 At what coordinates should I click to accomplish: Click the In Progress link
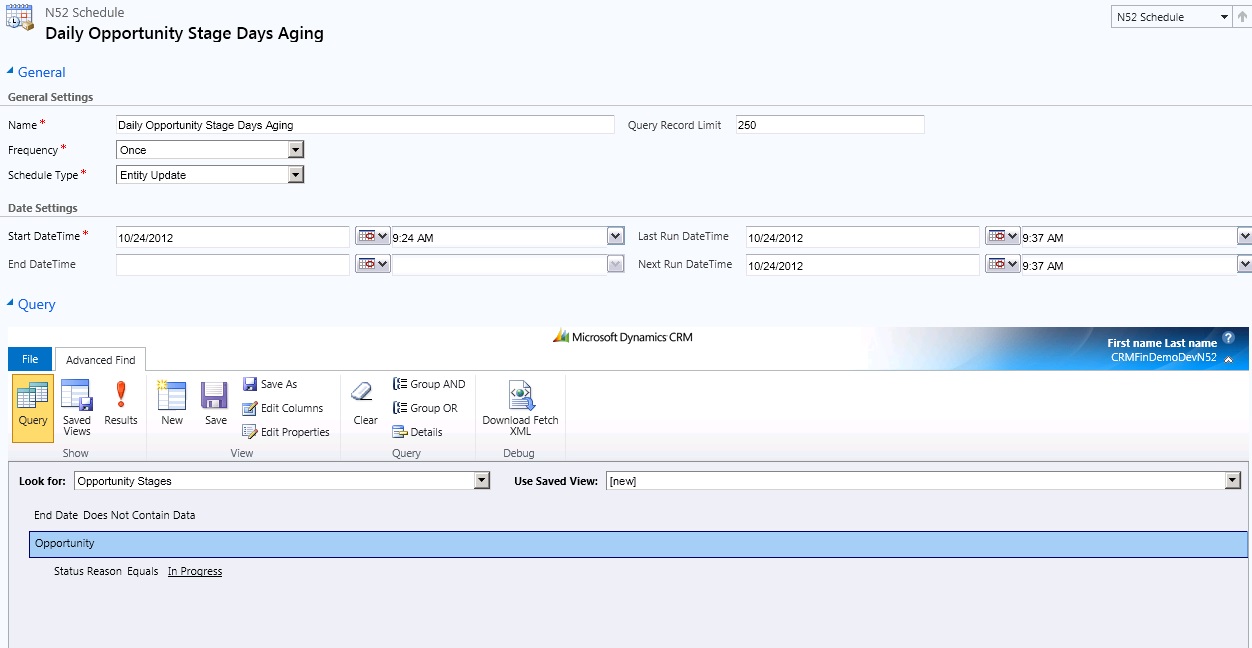tap(195, 572)
